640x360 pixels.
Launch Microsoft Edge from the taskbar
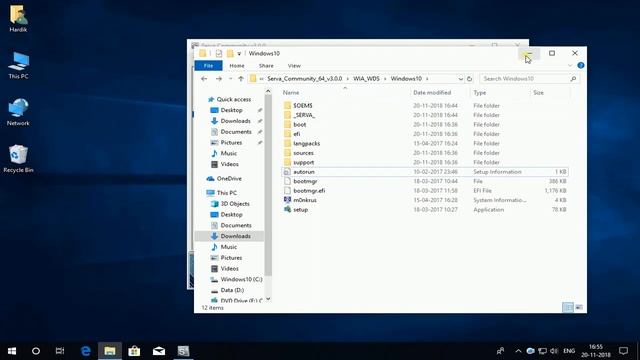point(86,351)
